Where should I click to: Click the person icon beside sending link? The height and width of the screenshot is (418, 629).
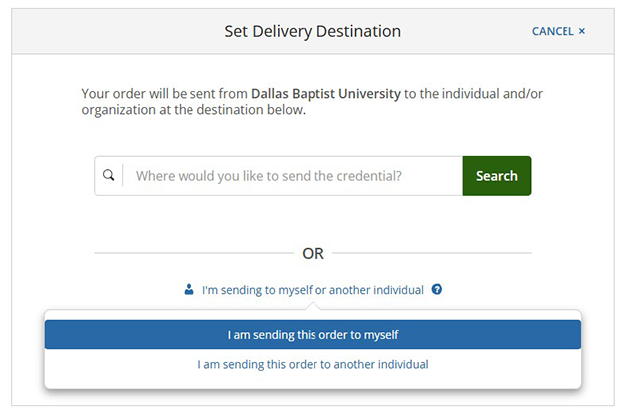coord(189,290)
